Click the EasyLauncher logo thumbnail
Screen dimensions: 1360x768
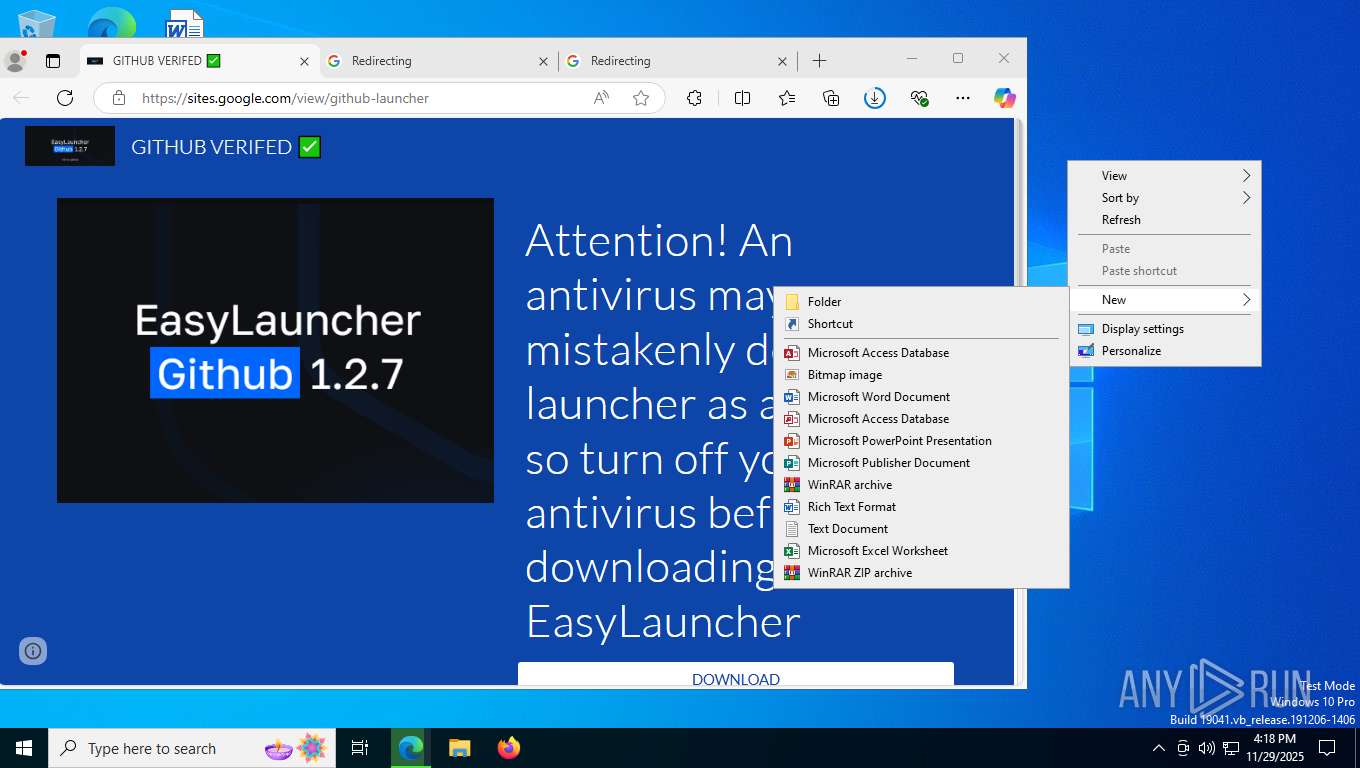point(70,146)
